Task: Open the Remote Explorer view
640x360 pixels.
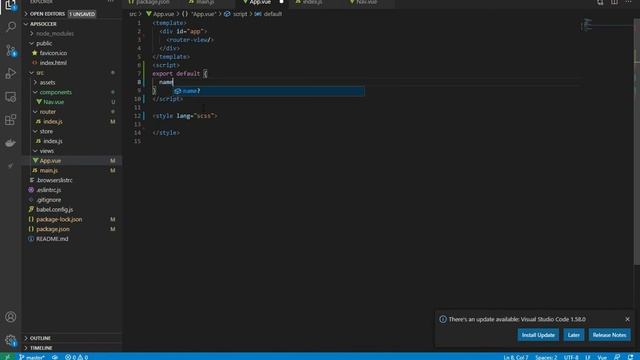Action: pos(11,97)
